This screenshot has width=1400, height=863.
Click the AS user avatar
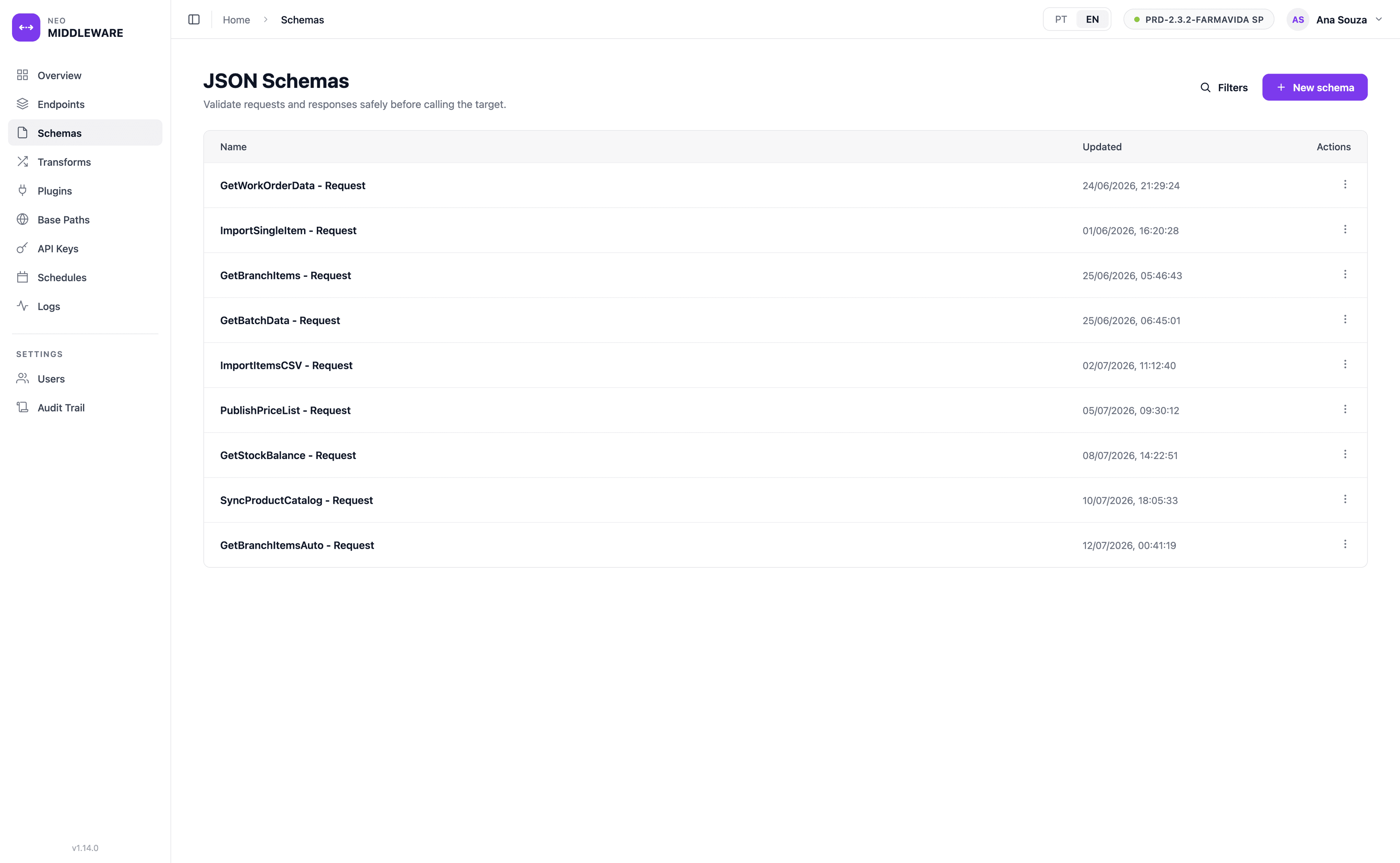click(x=1298, y=19)
